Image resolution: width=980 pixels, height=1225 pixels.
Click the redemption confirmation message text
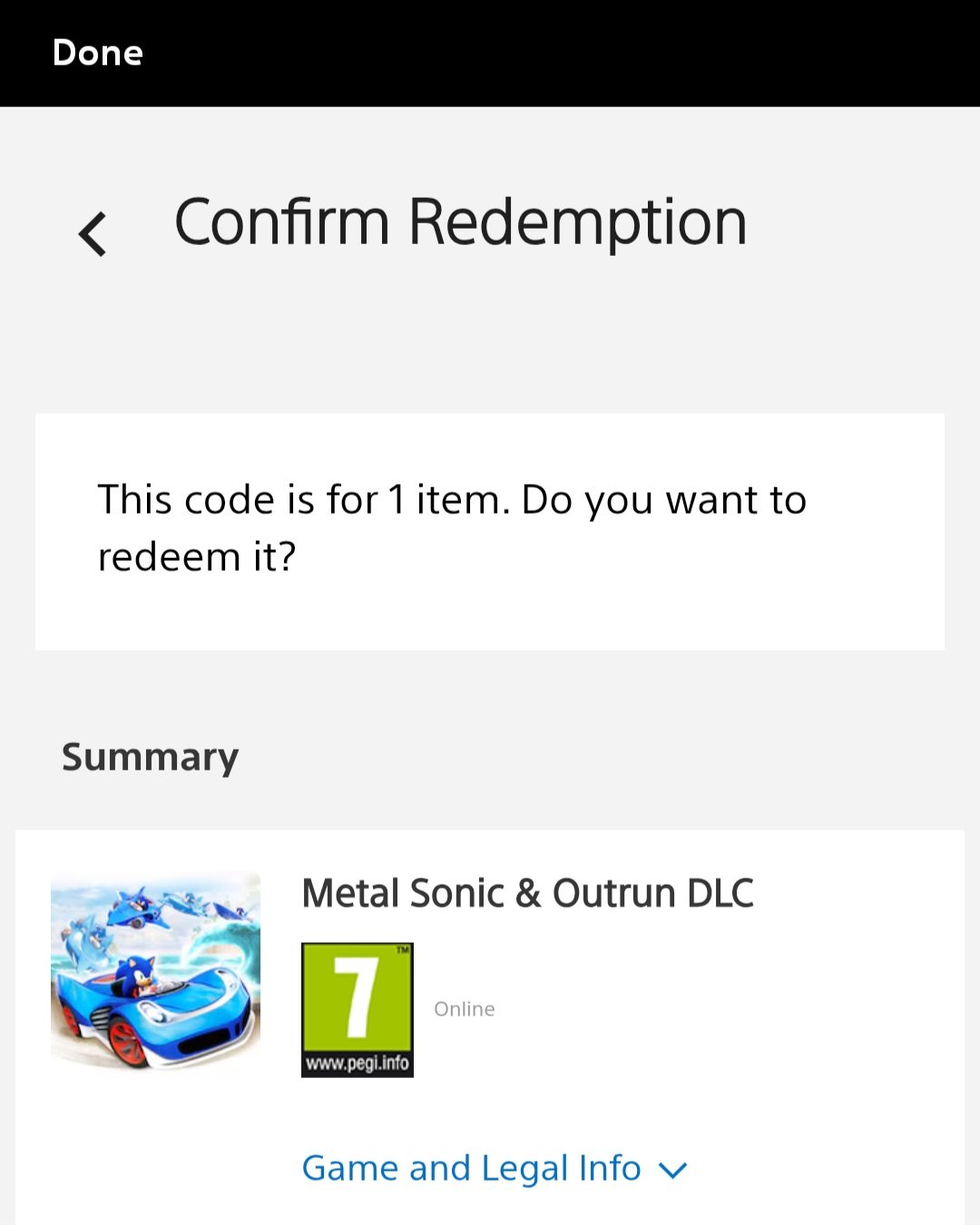pos(451,527)
